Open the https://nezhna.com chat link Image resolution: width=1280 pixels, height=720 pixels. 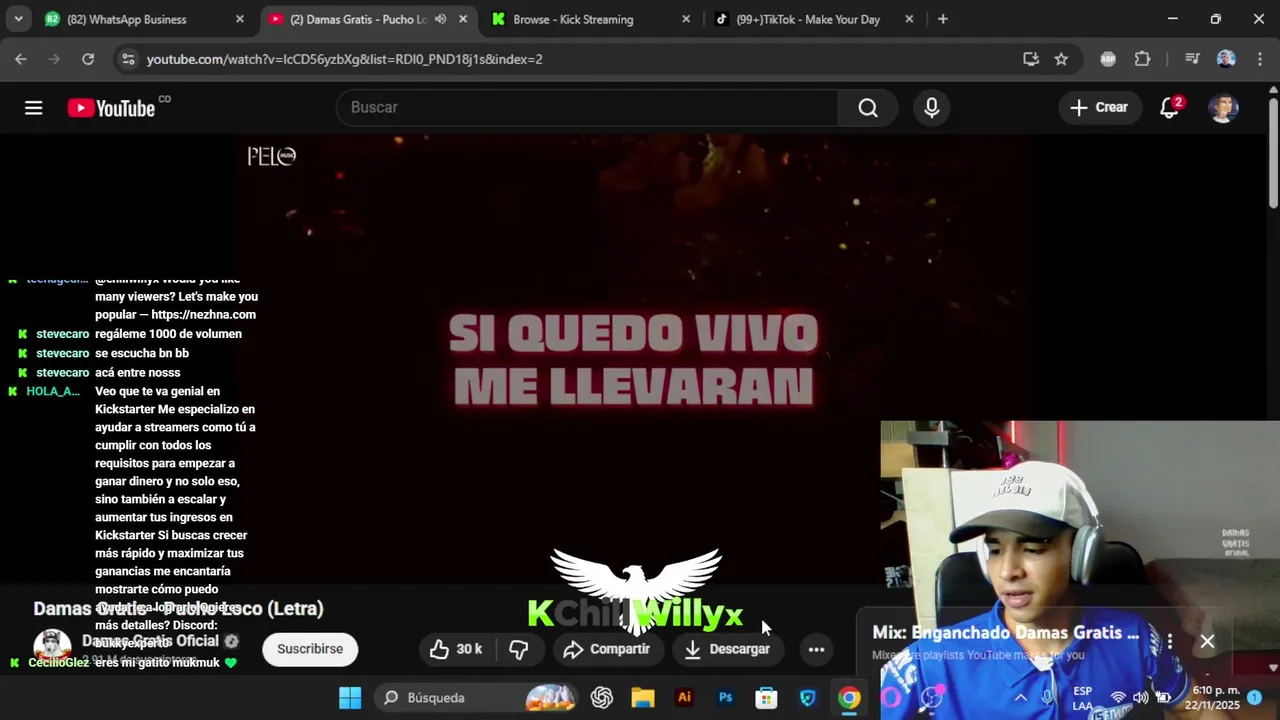[204, 314]
